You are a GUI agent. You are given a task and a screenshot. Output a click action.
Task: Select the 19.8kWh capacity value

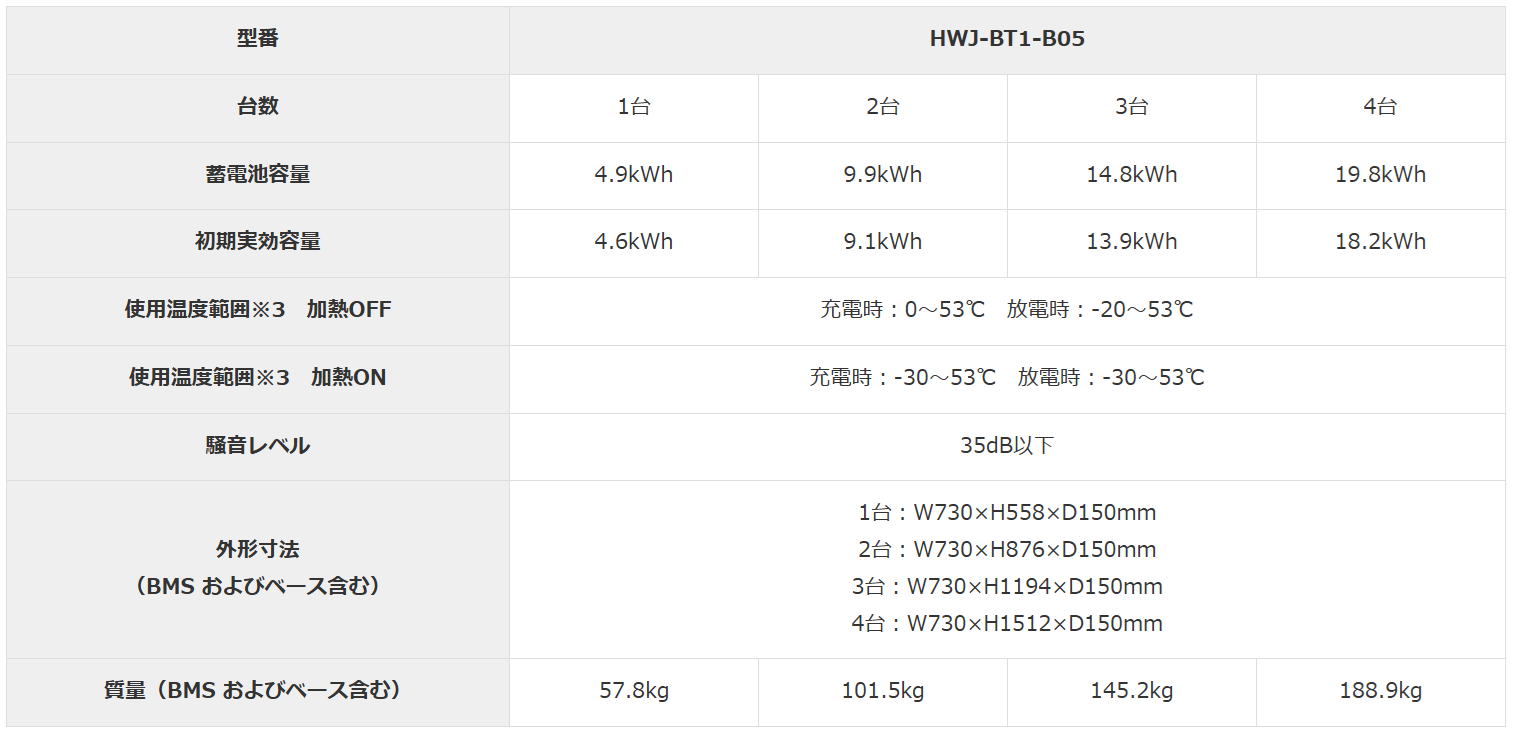tap(1380, 174)
